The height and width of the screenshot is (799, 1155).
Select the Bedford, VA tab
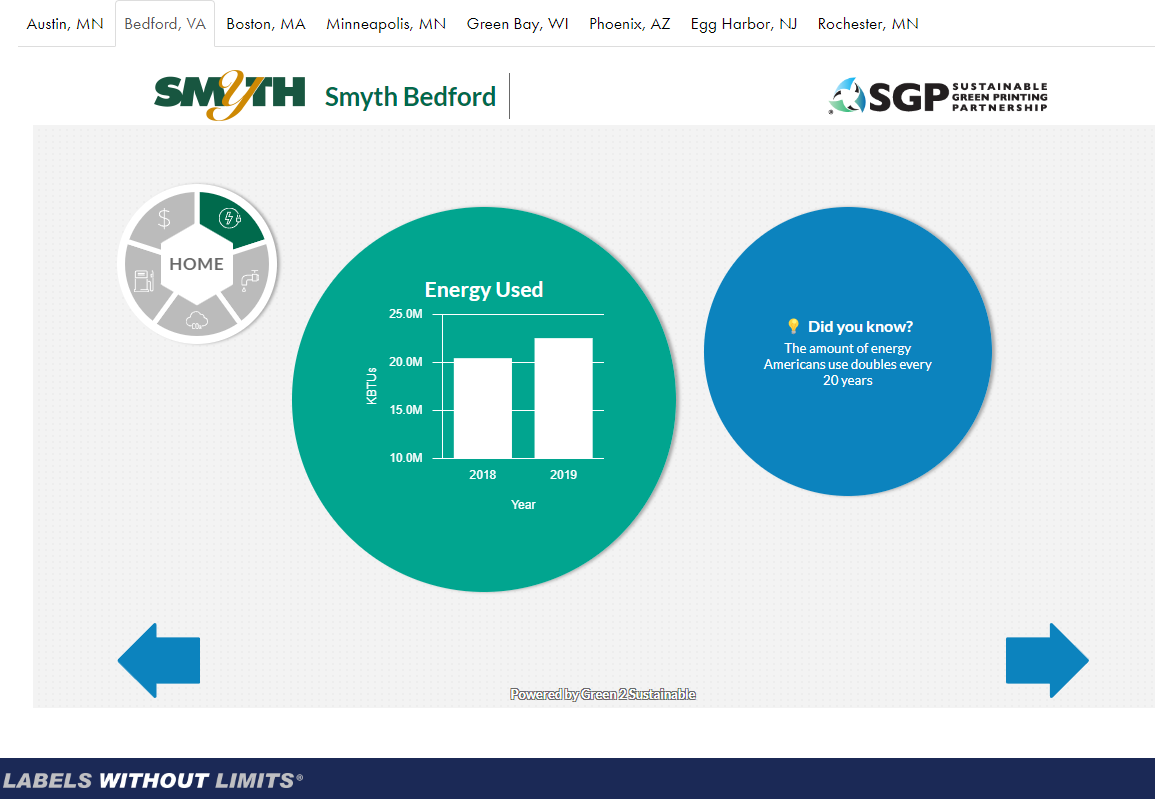165,24
